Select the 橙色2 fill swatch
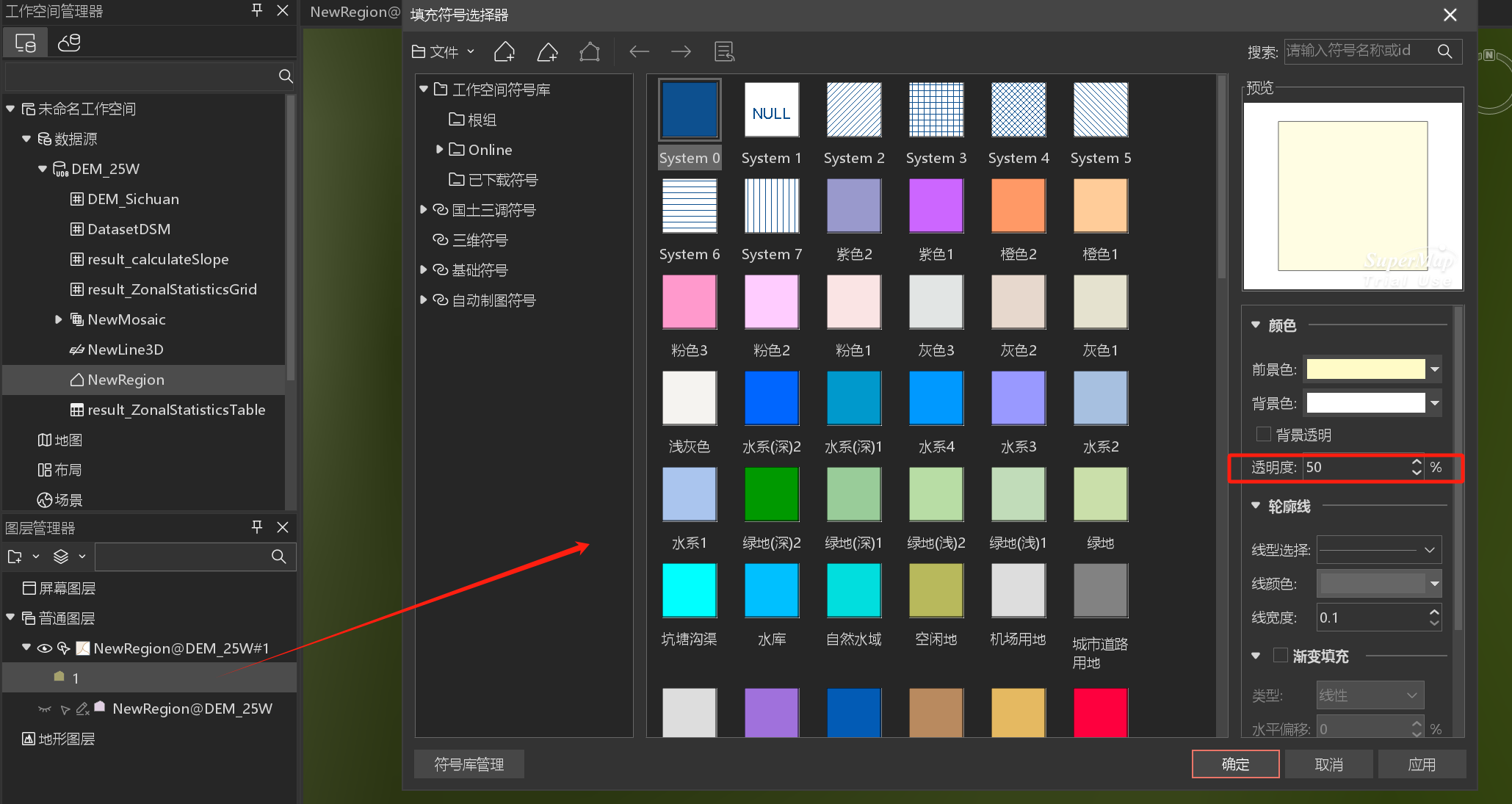Image resolution: width=1512 pixels, height=804 pixels. [1018, 206]
